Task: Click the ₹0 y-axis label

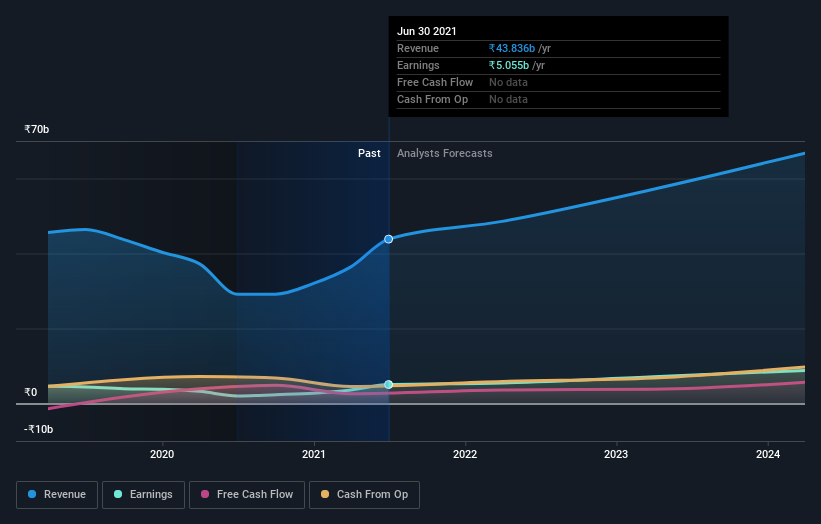Action: point(31,392)
